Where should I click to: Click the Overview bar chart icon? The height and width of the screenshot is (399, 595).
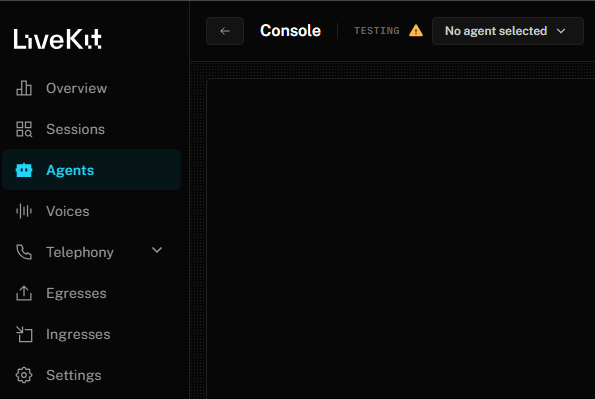tap(24, 88)
